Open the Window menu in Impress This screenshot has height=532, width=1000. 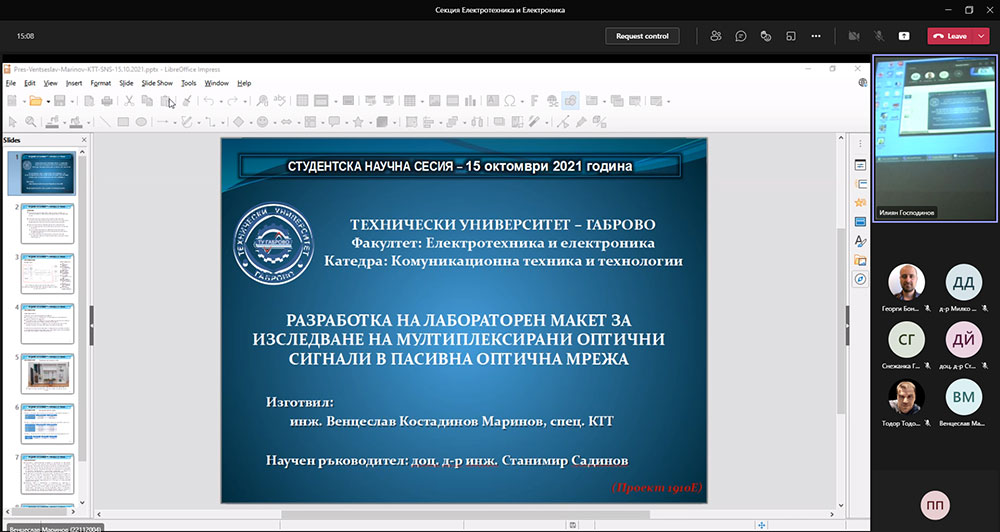point(217,83)
